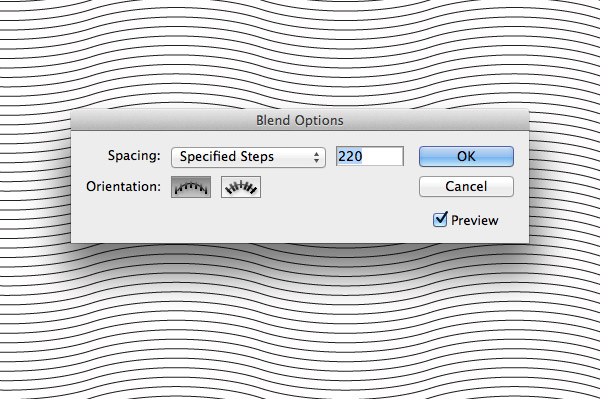Screen dimensions: 600x399
Task: Uncheck the Preview checkbox
Action: pos(440,220)
